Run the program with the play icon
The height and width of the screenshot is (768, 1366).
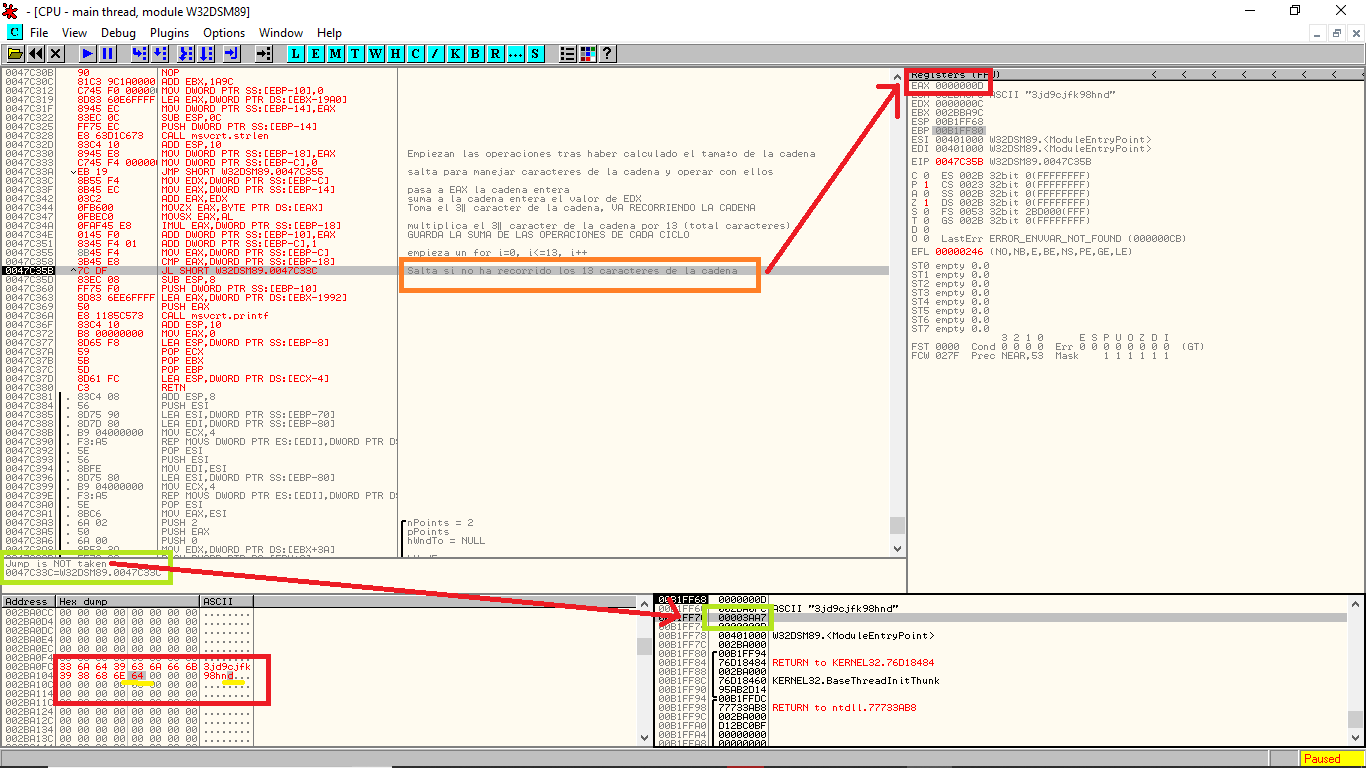click(x=88, y=53)
